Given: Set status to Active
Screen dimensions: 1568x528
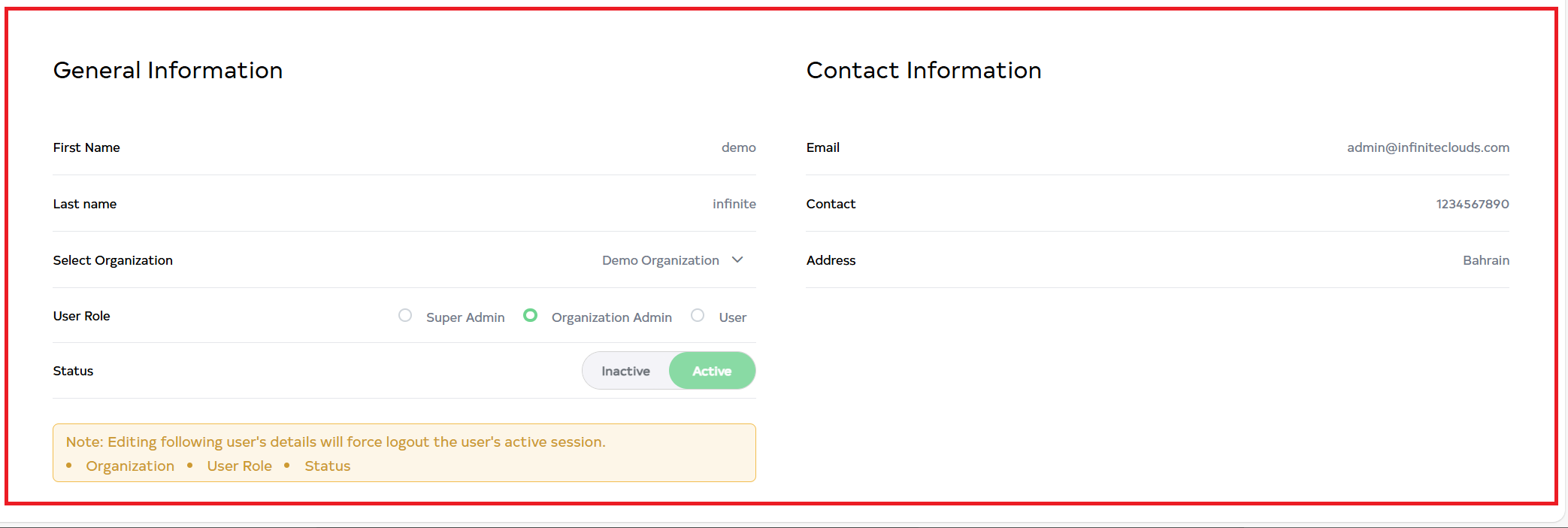Looking at the screenshot, I should 712,371.
